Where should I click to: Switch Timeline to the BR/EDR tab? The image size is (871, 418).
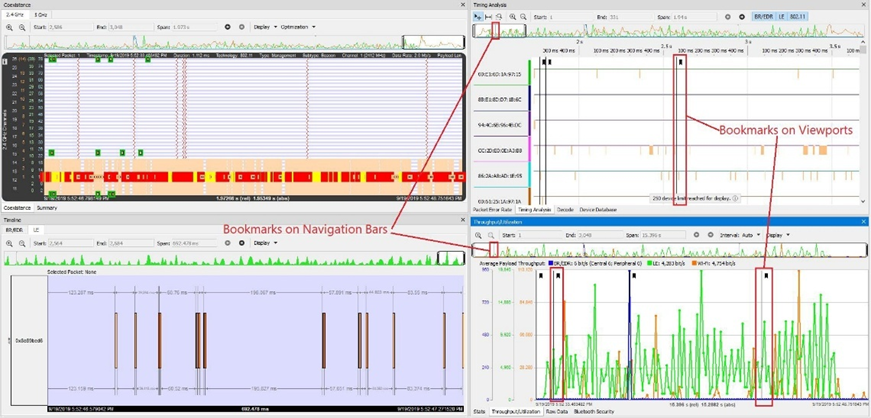pyautogui.click(x=14, y=229)
